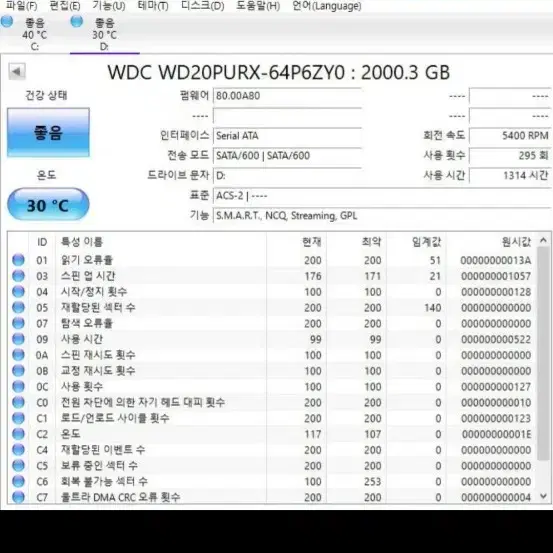Click the ID column header
The height and width of the screenshot is (553, 553).
pyautogui.click(x=42, y=242)
